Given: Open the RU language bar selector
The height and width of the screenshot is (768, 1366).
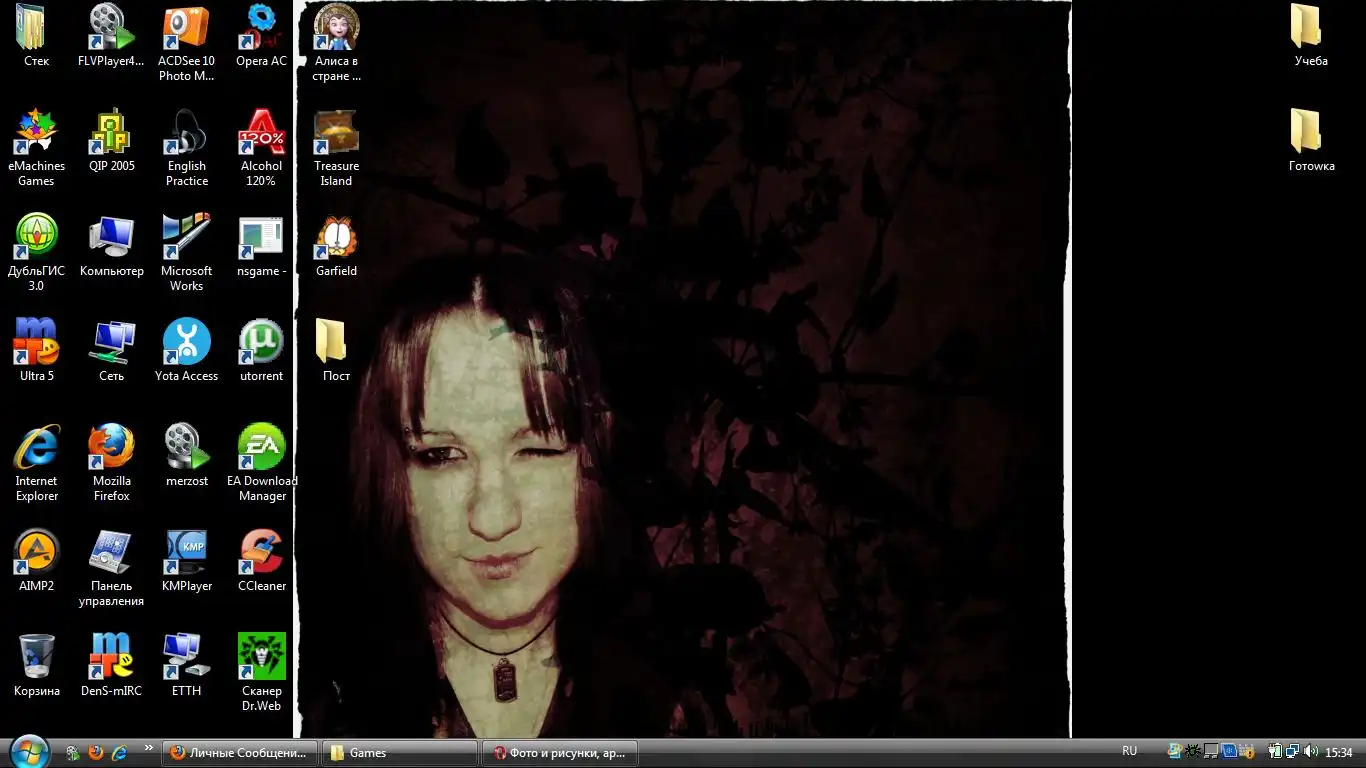Looking at the screenshot, I should pos(1129,751).
